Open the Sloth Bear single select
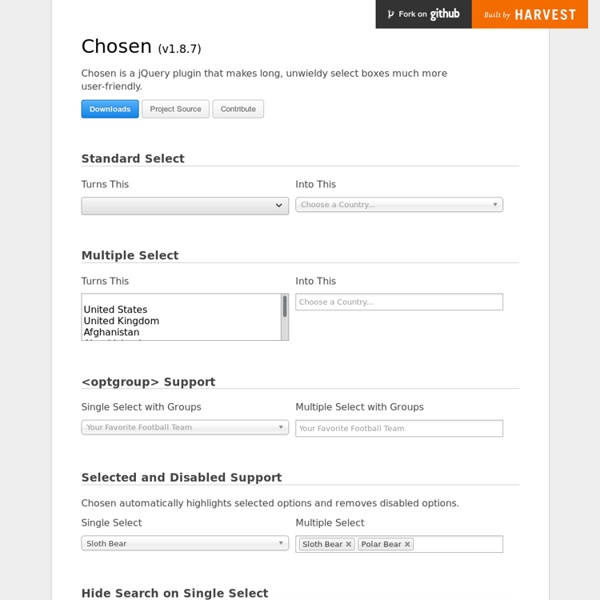600x600 pixels. [x=180, y=544]
